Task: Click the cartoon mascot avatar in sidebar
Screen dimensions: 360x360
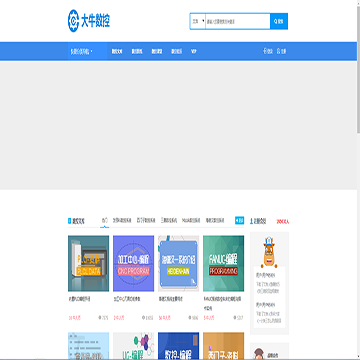Action: tap(269, 252)
